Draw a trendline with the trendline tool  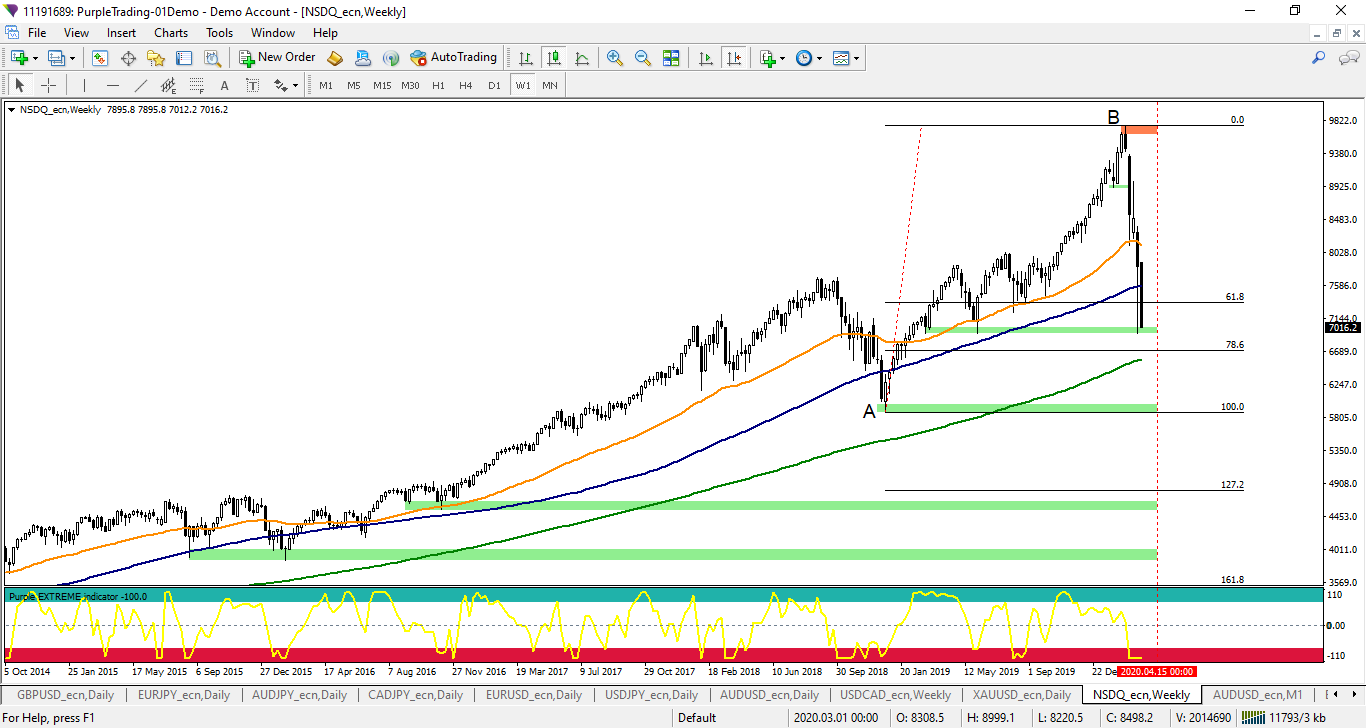pyautogui.click(x=141, y=85)
